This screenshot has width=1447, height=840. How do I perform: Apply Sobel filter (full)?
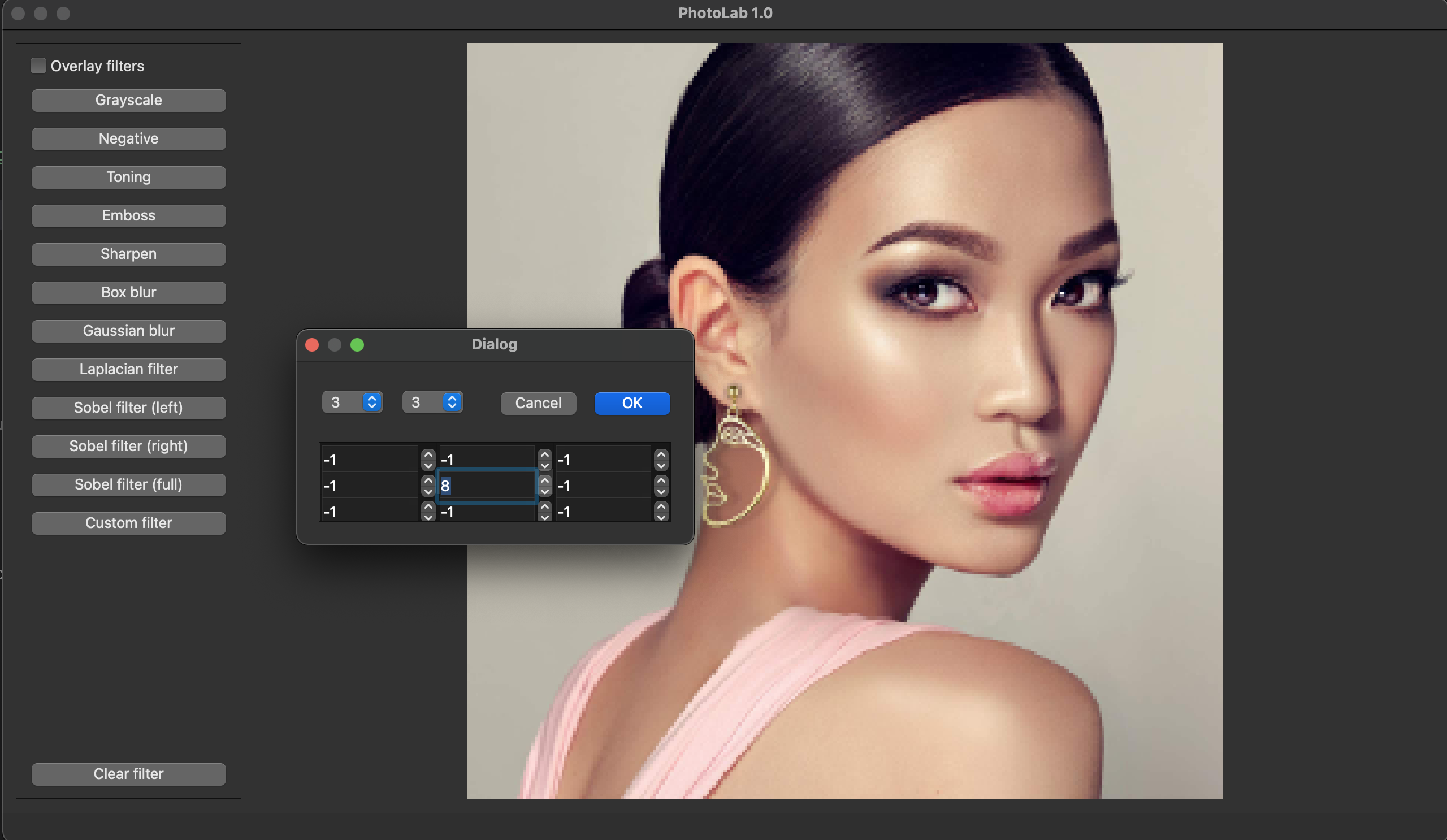coord(129,484)
